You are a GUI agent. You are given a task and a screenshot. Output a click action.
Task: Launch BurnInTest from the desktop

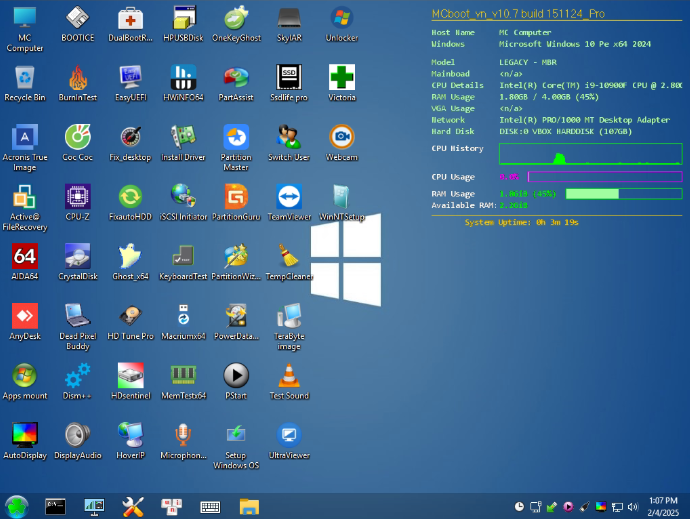pyautogui.click(x=77, y=84)
